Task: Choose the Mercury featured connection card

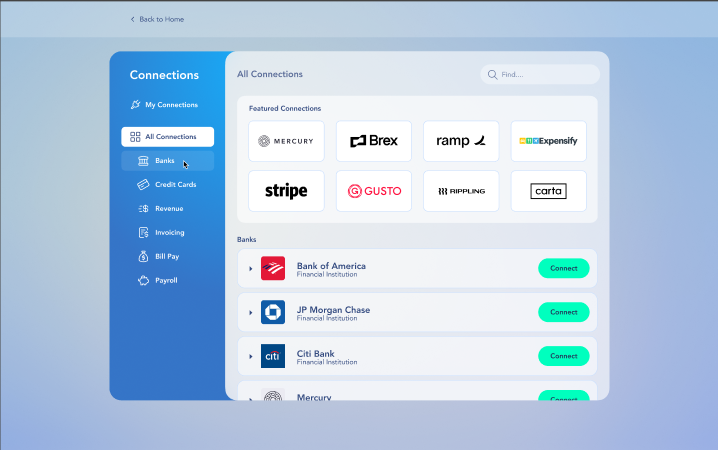Action: [286, 141]
